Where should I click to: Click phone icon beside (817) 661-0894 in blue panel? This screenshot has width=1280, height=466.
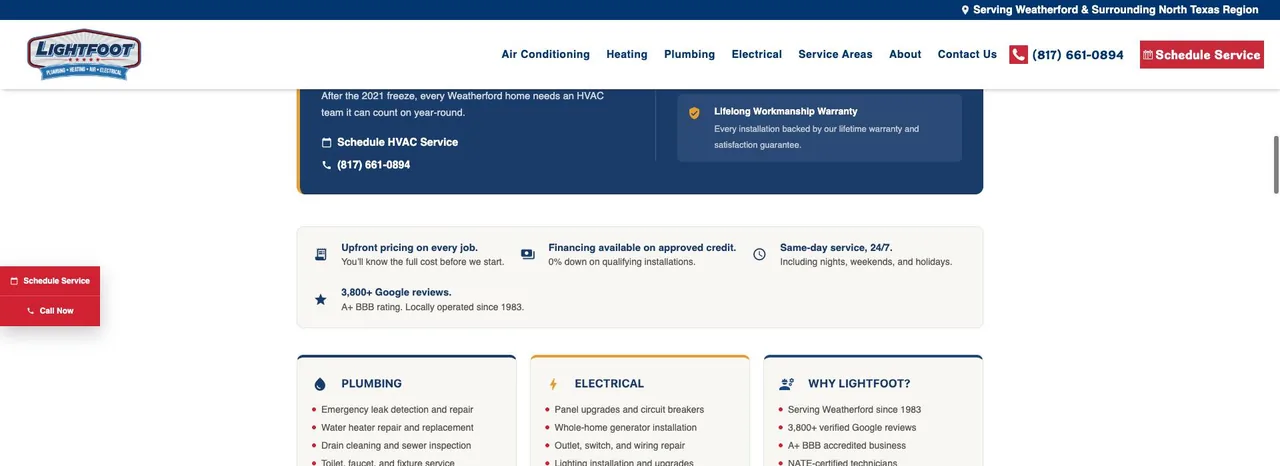pos(326,165)
